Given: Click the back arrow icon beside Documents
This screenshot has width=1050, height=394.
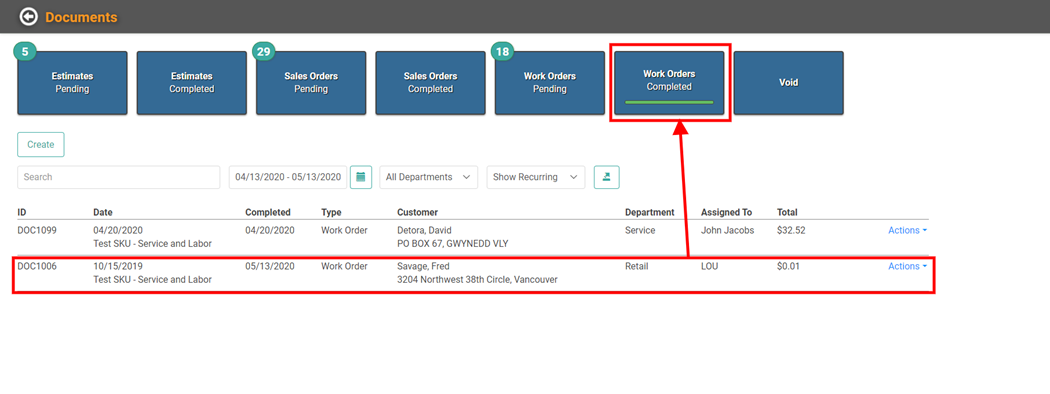Looking at the screenshot, I should [x=29, y=17].
